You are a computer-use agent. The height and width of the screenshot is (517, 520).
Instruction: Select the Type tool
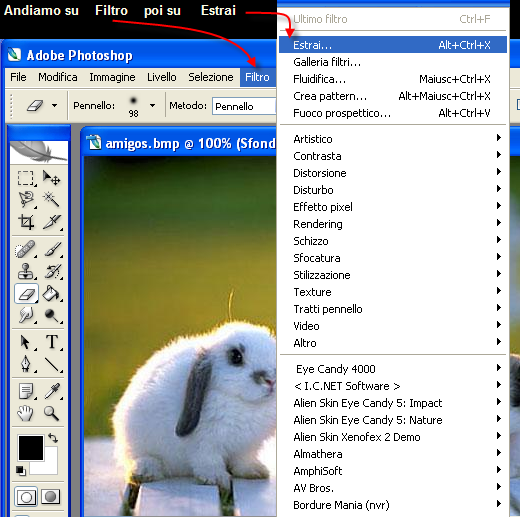click(52, 342)
